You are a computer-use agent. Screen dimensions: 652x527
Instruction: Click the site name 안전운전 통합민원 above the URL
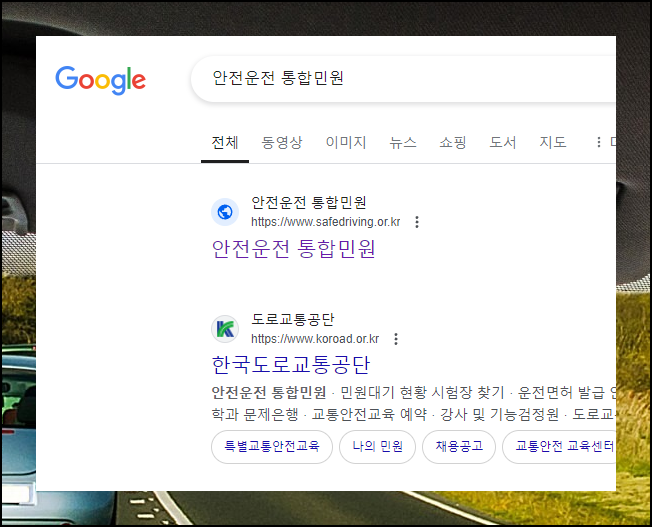pos(309,203)
